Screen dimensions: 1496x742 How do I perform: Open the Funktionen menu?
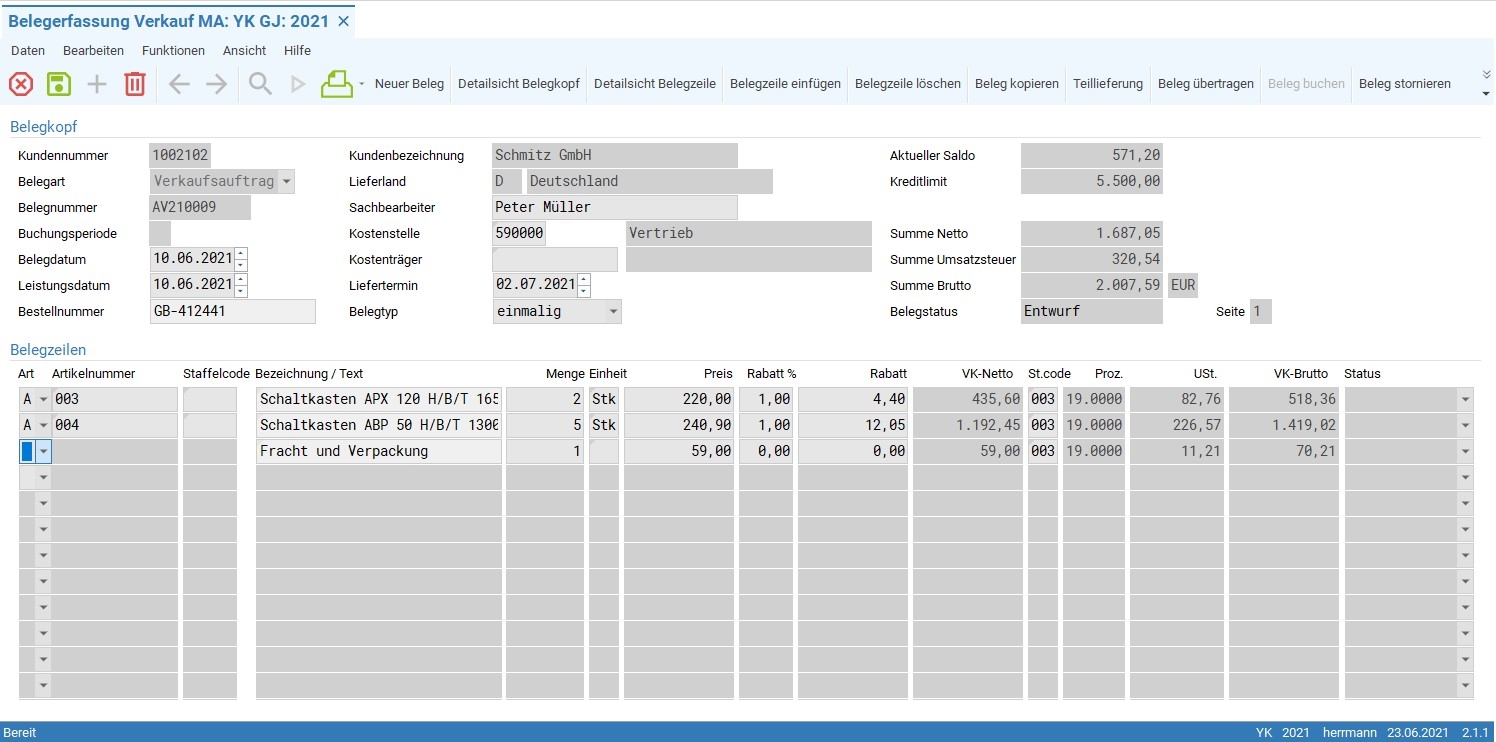(x=173, y=51)
